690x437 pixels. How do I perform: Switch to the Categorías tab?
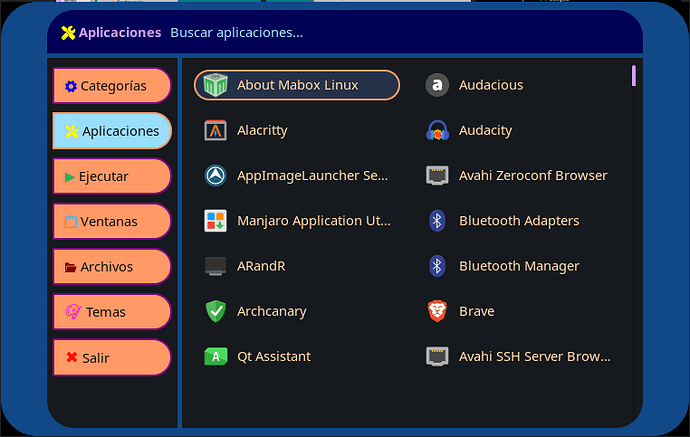click(x=112, y=86)
